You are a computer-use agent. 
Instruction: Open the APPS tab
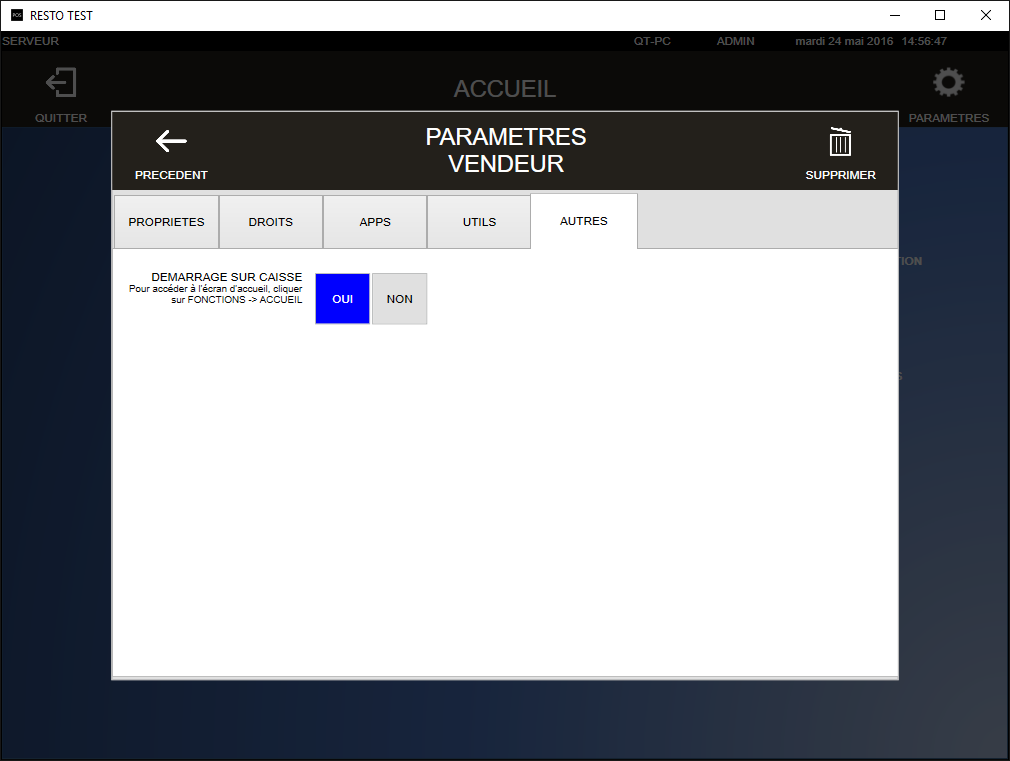pos(375,222)
